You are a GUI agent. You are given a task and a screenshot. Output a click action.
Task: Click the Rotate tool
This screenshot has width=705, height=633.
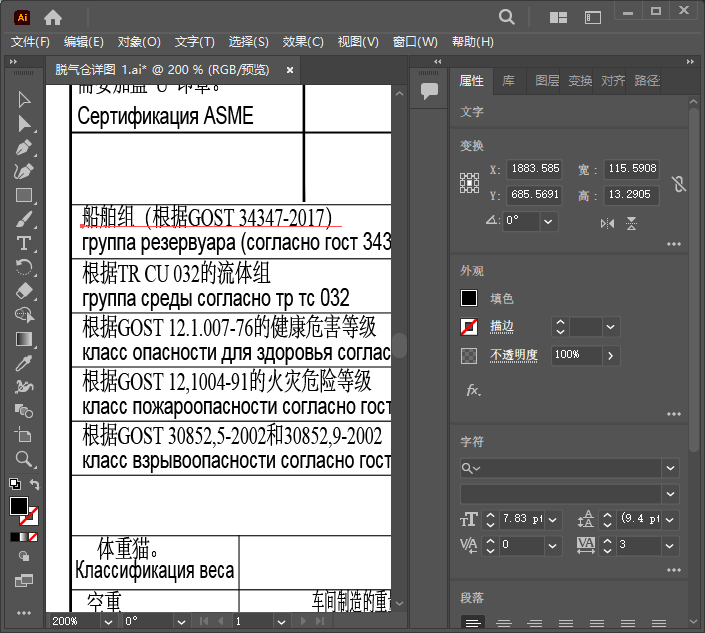[x=24, y=267]
